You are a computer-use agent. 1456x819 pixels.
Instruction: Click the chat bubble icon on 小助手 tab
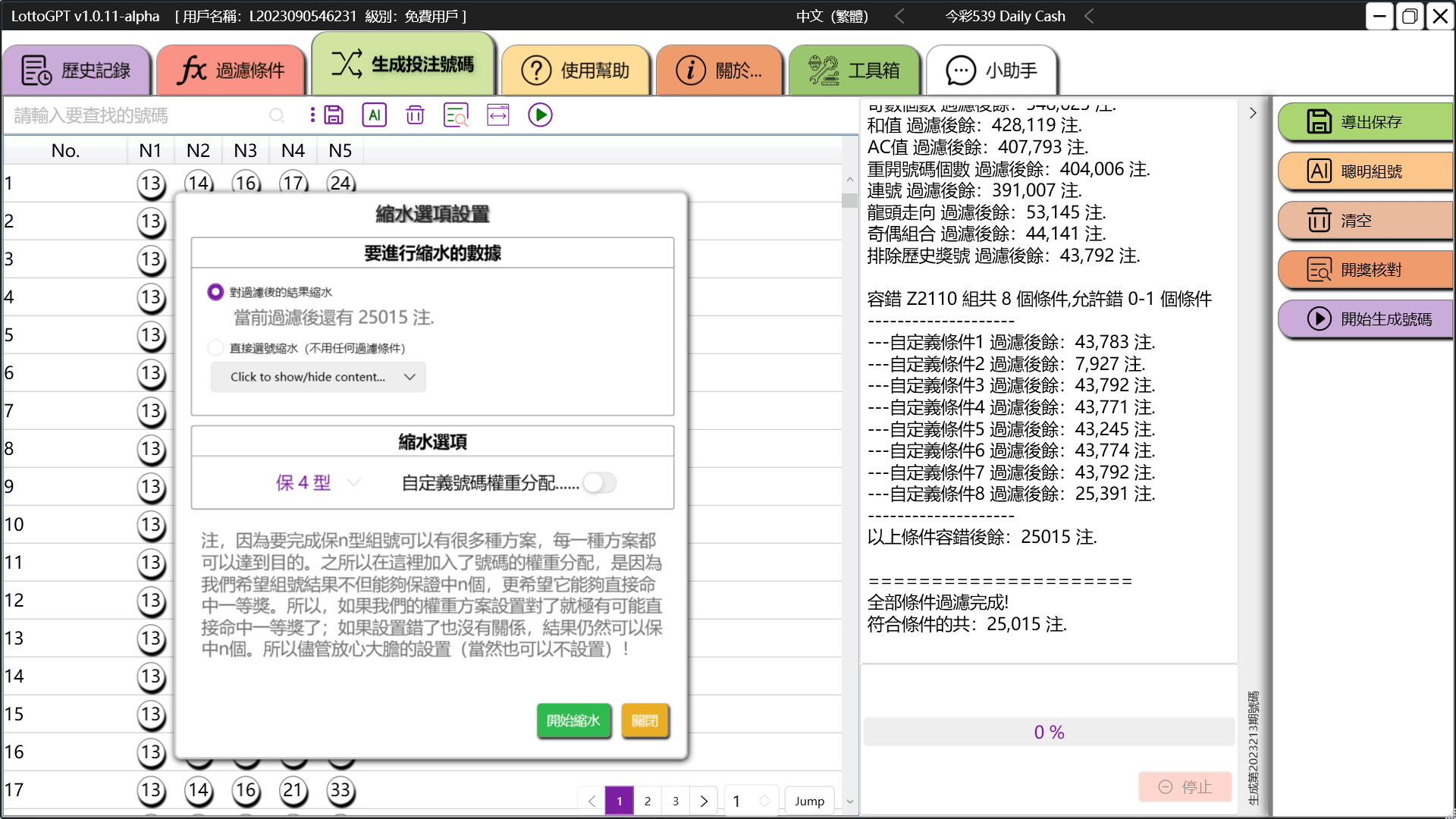961,71
